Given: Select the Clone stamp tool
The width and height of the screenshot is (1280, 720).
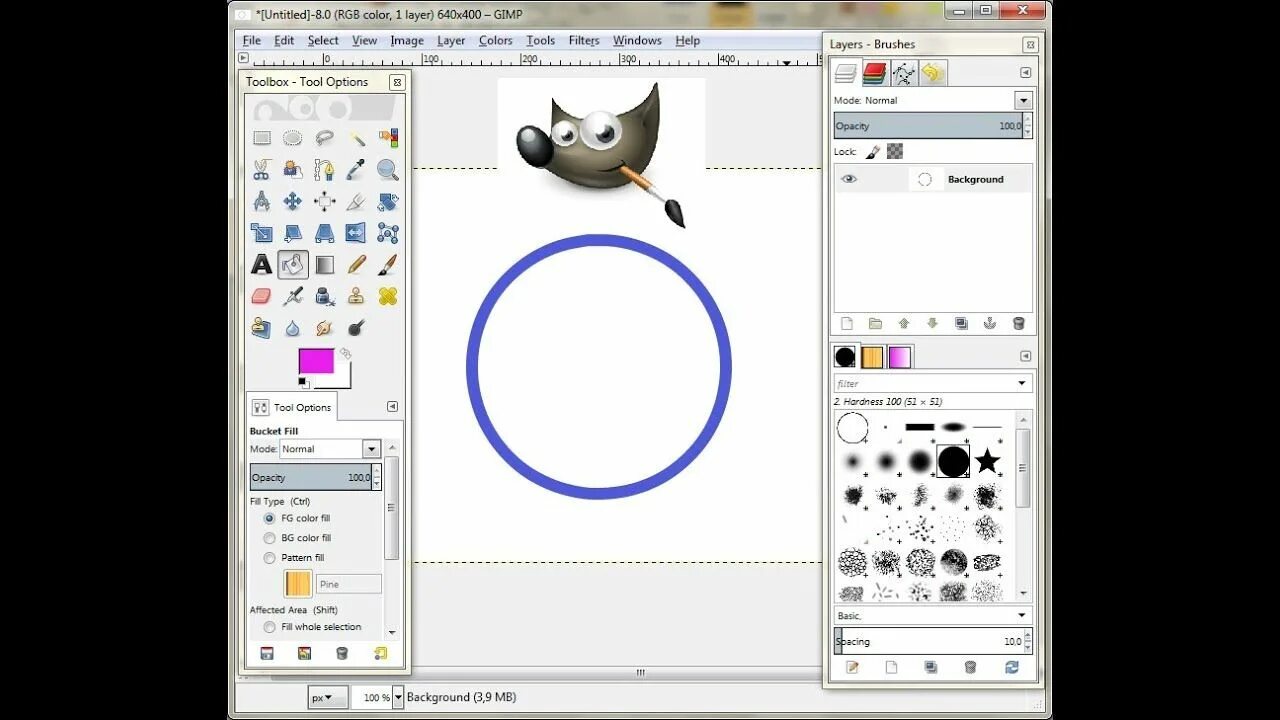Looking at the screenshot, I should coord(357,296).
